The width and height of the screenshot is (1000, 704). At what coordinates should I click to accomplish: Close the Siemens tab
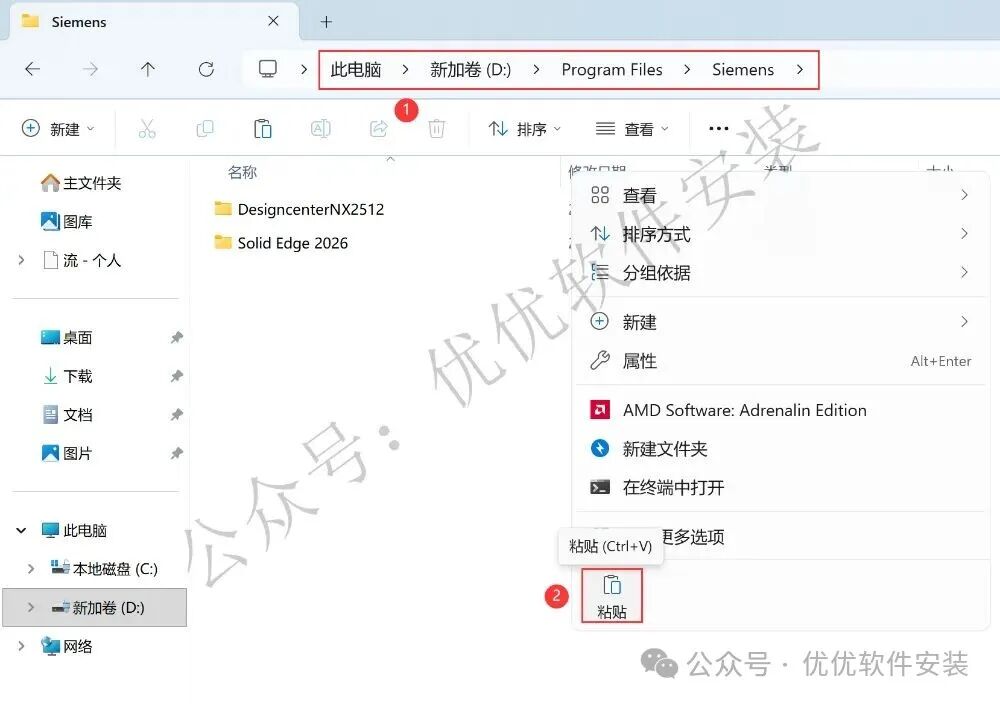[x=273, y=21]
